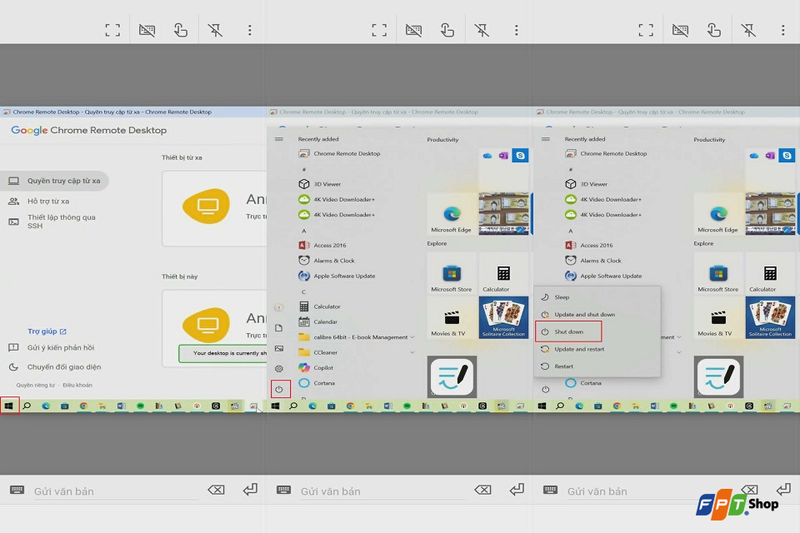Focus the middle panel 'Gửi văn bản' text field

(x=382, y=492)
